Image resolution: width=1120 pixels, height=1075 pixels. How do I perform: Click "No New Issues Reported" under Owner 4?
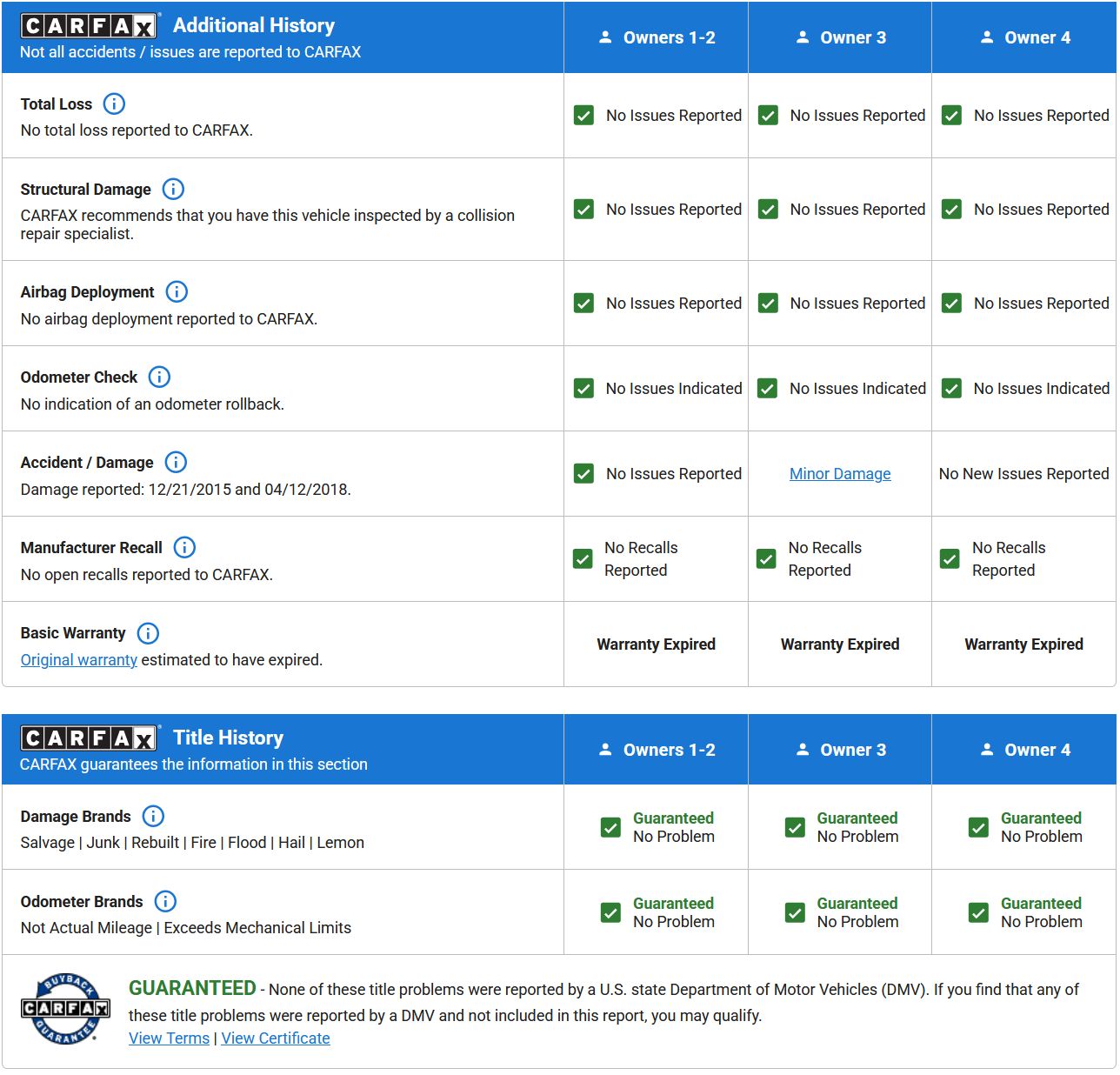1024,474
